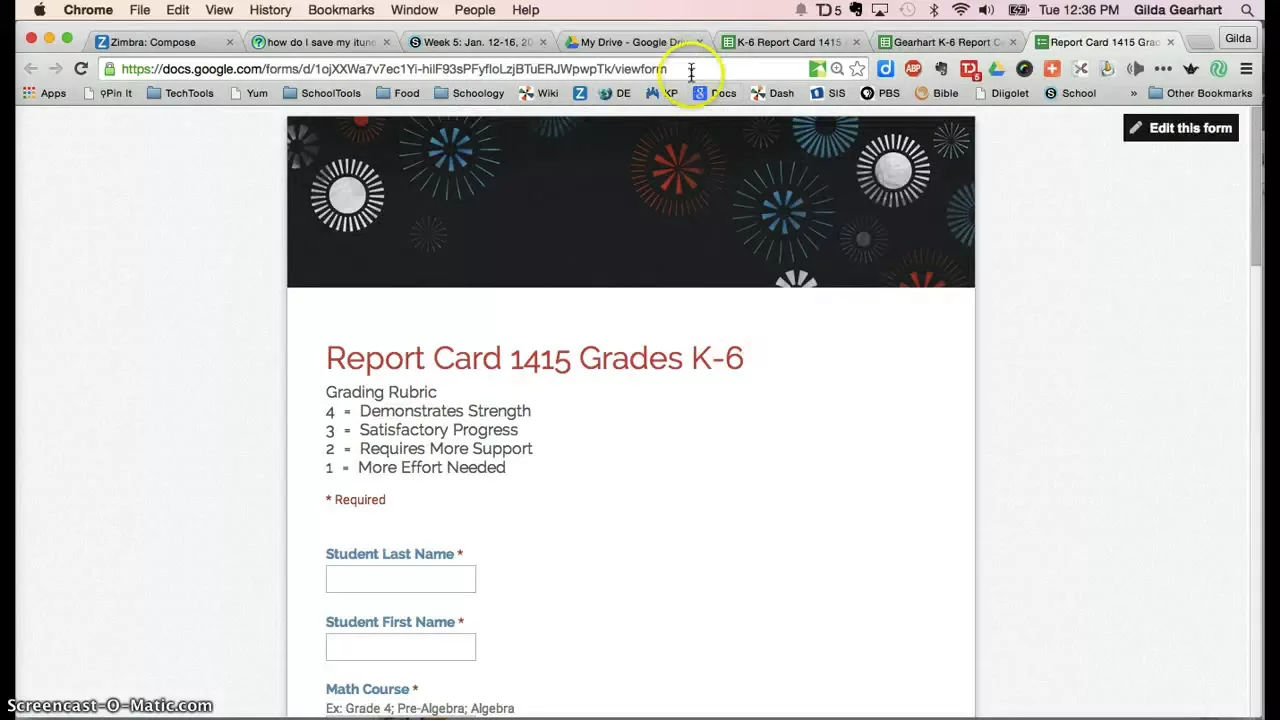Open the People menu
Viewport: 1280px width, 720px height.
point(475,10)
